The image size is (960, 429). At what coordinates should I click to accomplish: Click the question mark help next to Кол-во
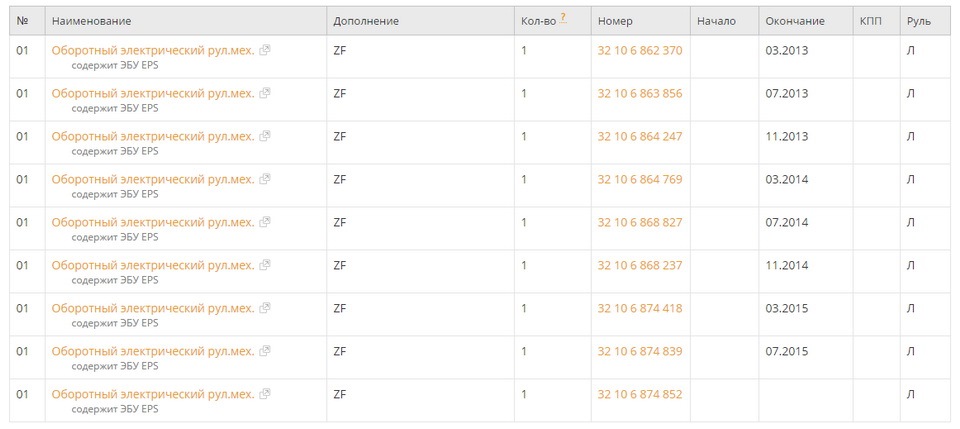[563, 19]
